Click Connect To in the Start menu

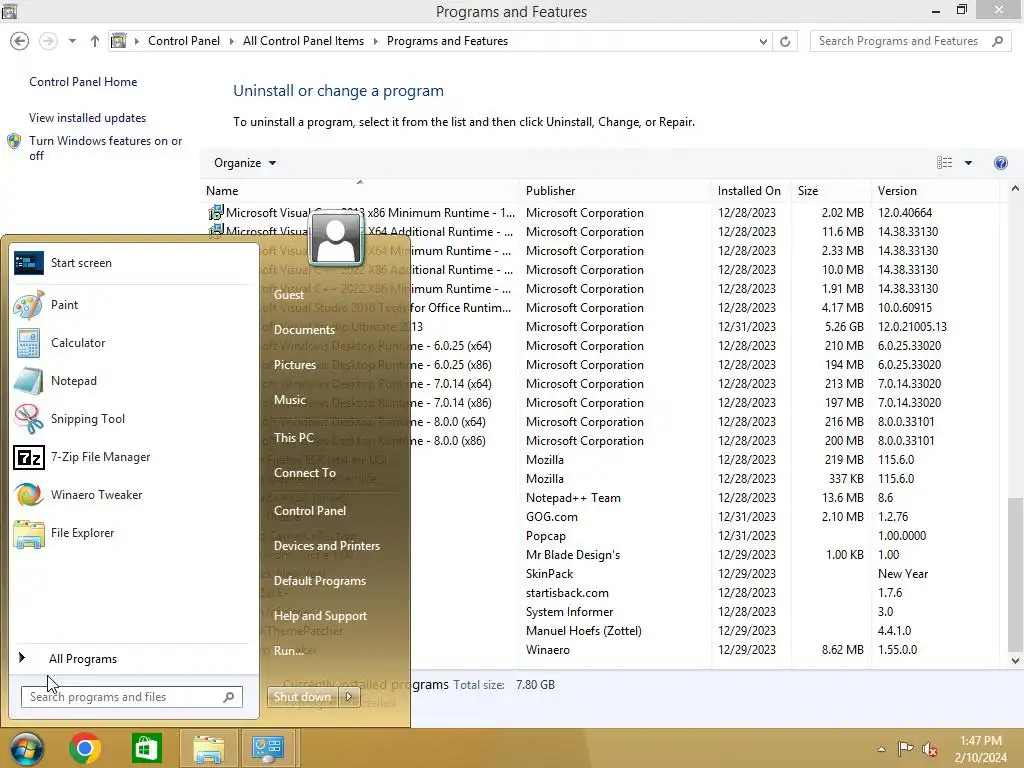[304, 473]
